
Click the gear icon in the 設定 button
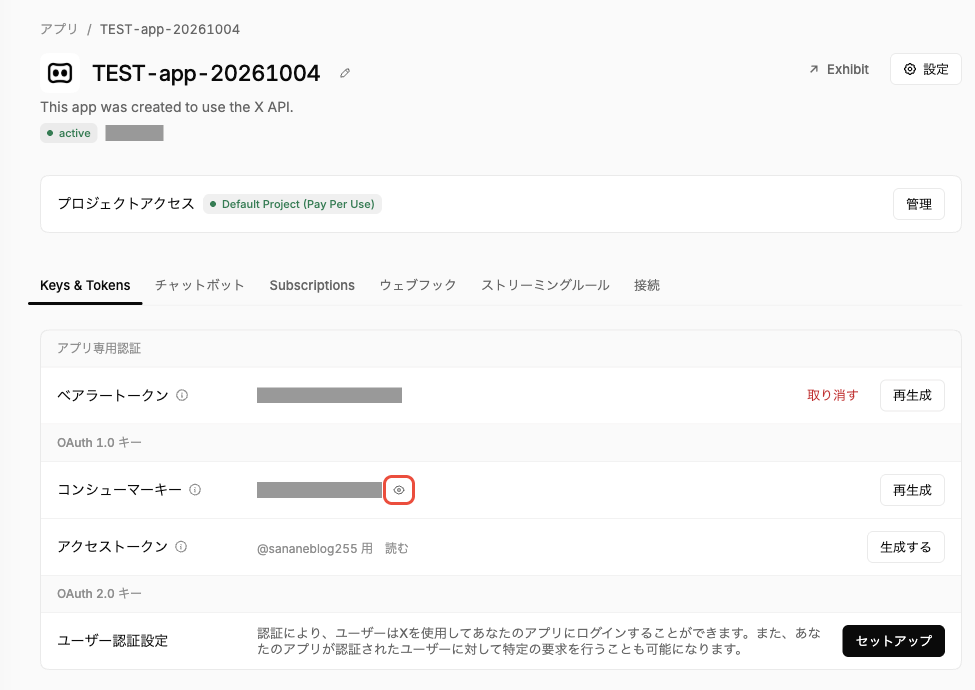pyautogui.click(x=910, y=69)
